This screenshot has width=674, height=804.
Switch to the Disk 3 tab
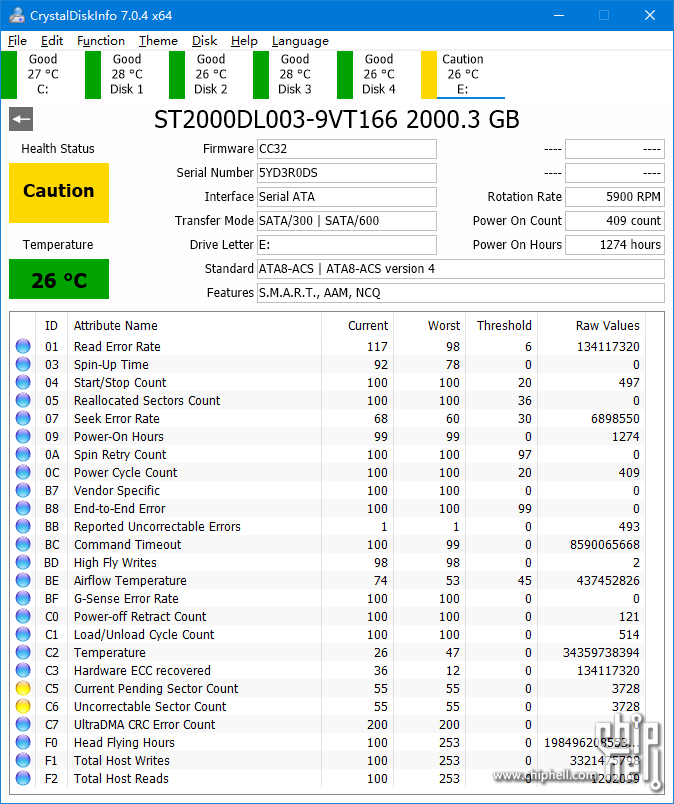pos(295,75)
